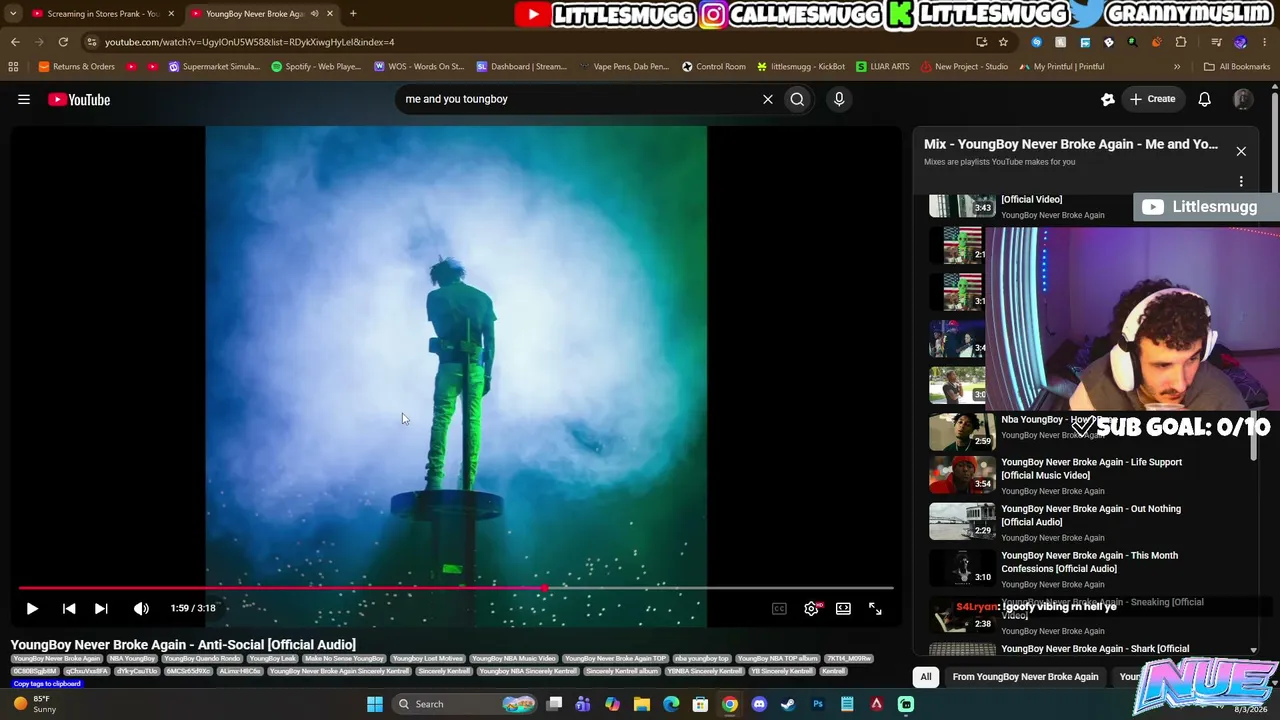This screenshot has width=1280, height=720.
Task: Open the Chrome apps grid shortcut
Action: [13, 67]
